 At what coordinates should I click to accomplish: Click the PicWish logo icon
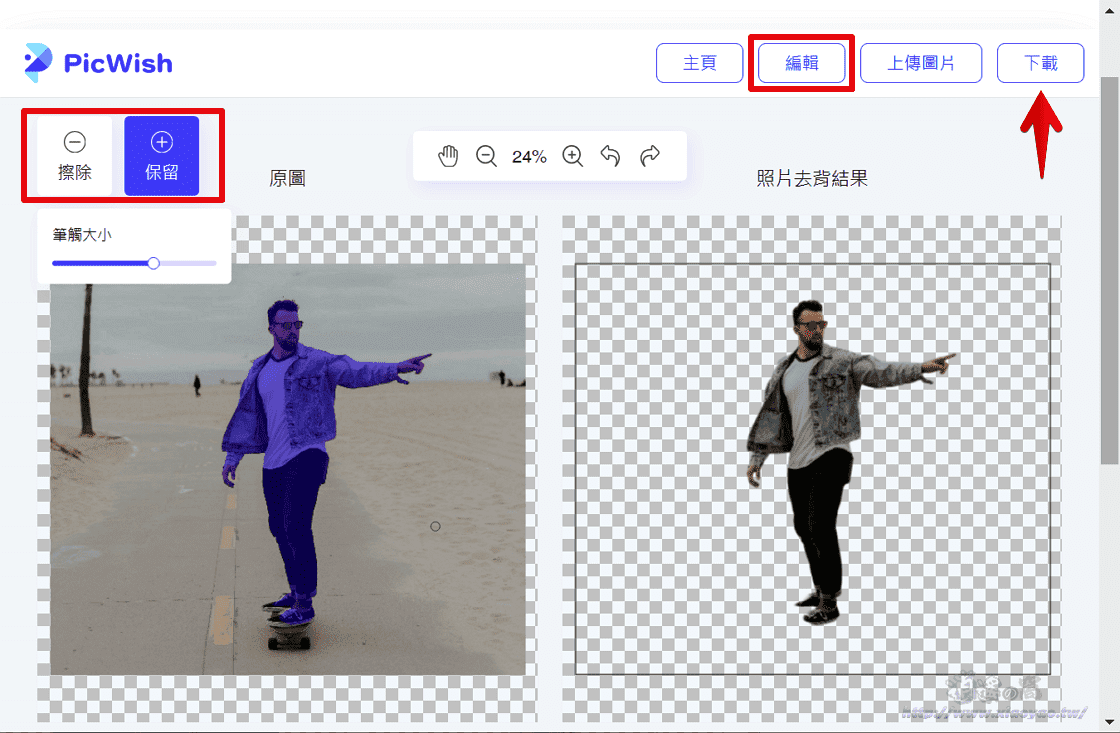pos(40,62)
